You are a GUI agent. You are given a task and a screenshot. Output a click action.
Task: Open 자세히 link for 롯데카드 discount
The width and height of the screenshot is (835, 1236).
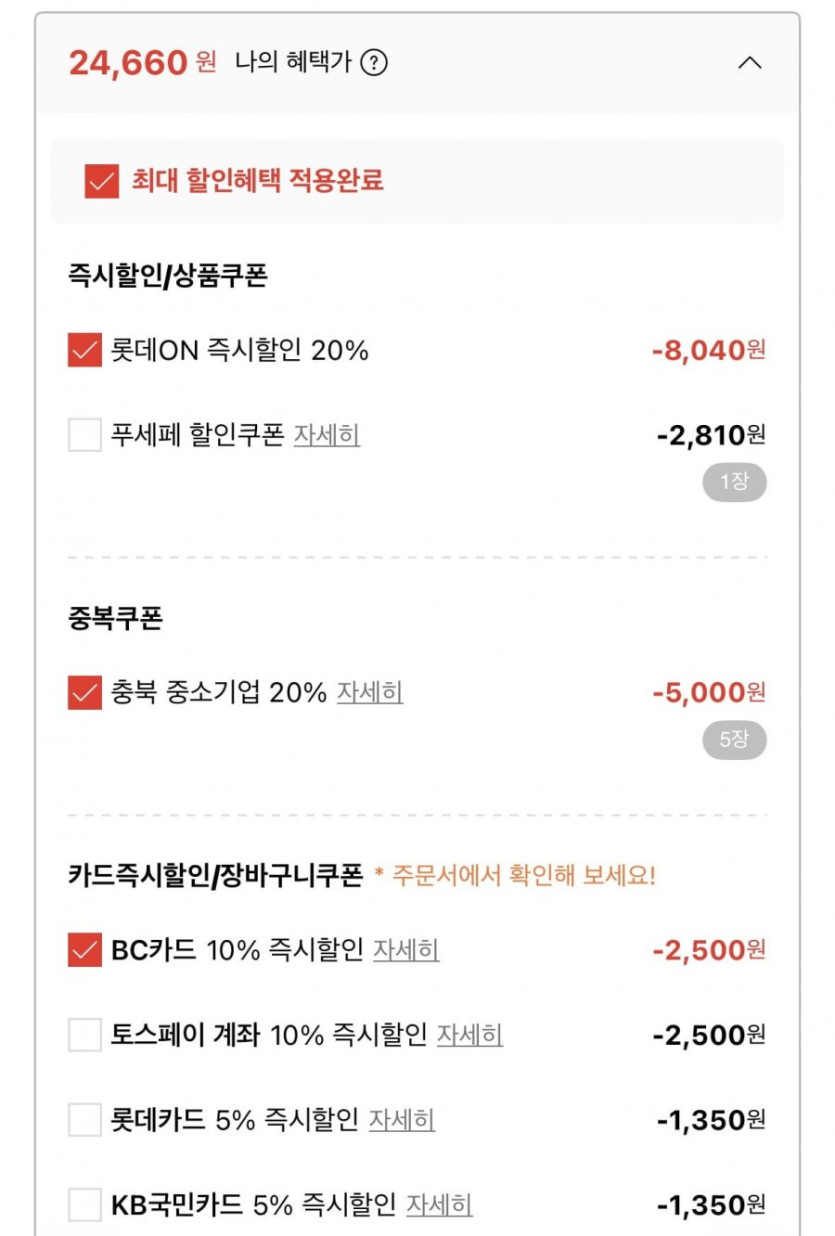(x=402, y=1119)
